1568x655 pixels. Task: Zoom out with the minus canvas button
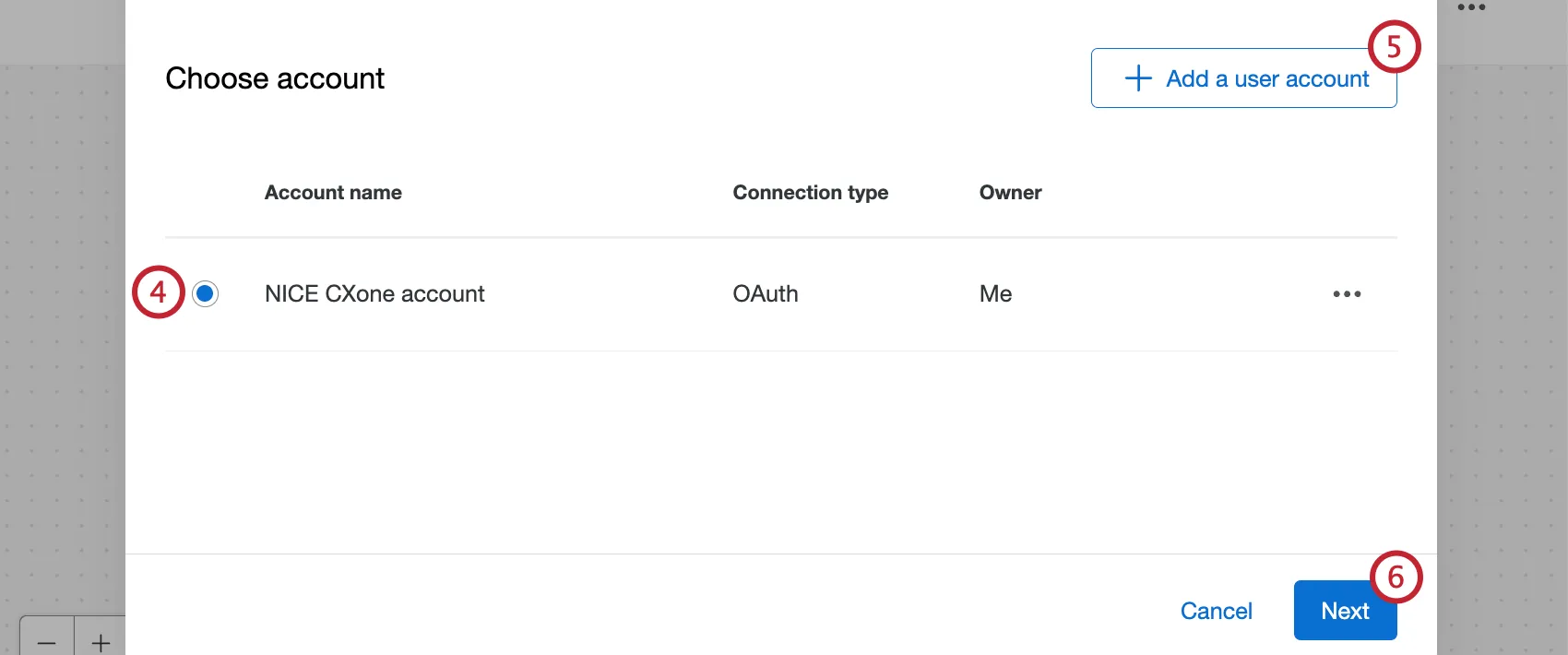[x=47, y=641]
